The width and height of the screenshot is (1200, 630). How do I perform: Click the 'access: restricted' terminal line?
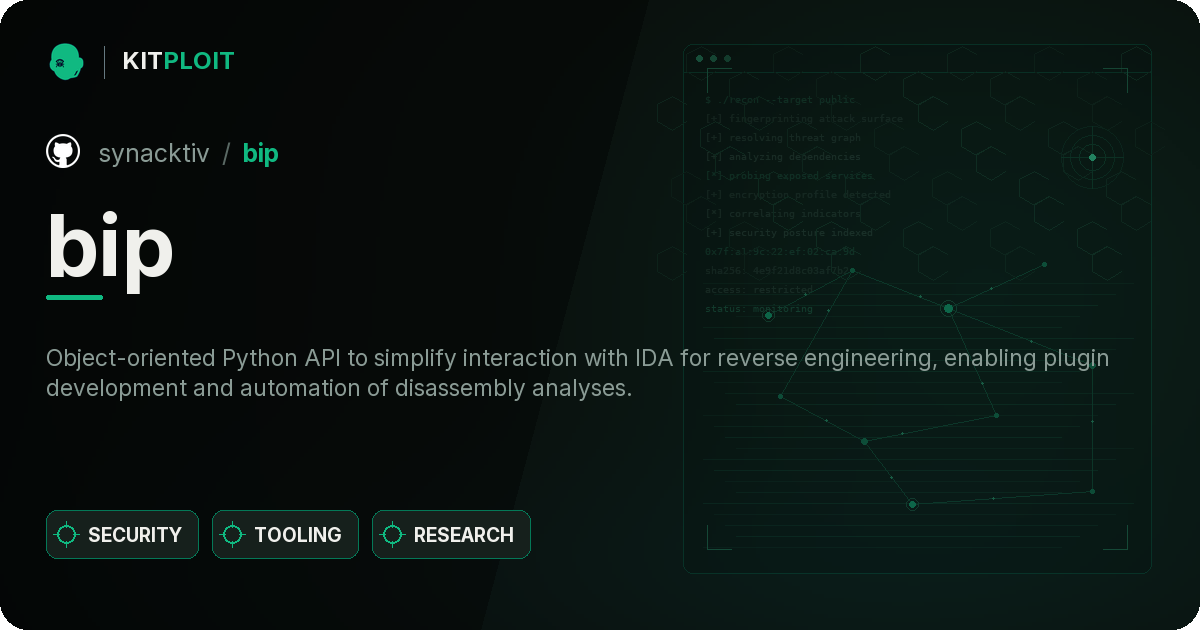pos(759,290)
